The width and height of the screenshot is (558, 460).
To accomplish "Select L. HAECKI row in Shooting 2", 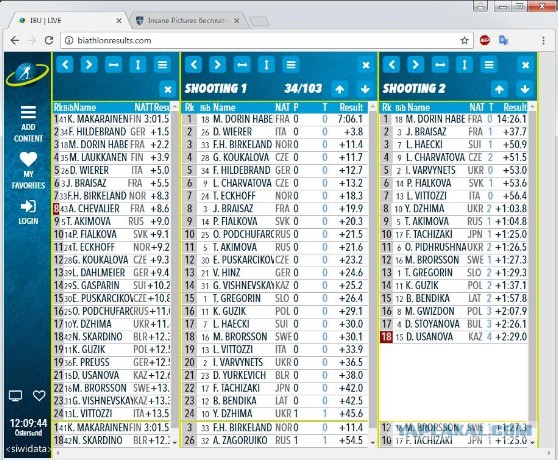I will (x=454, y=144).
